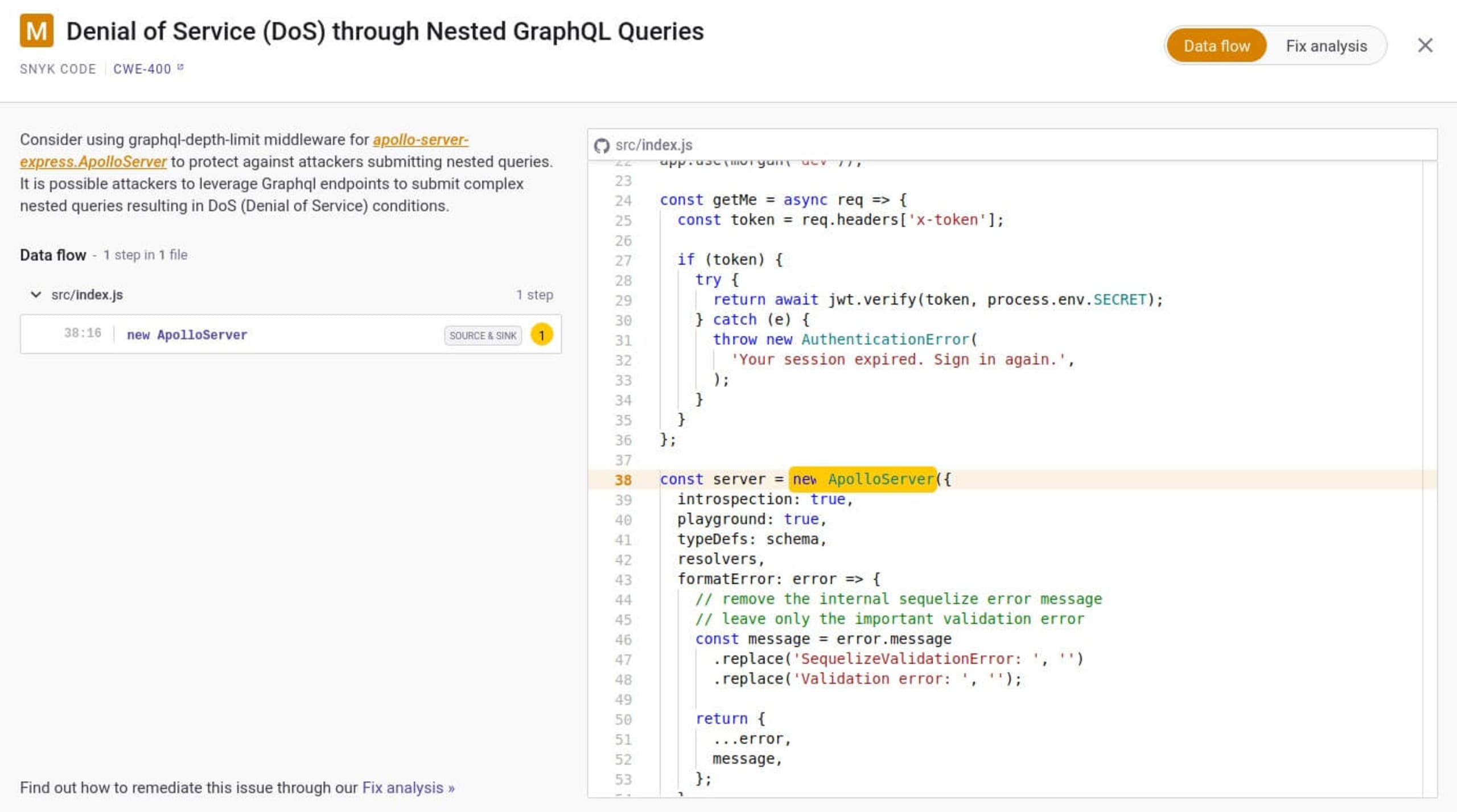Viewport: 1457px width, 812px height.
Task: Click the yellow step number 1 marker
Action: (x=542, y=335)
